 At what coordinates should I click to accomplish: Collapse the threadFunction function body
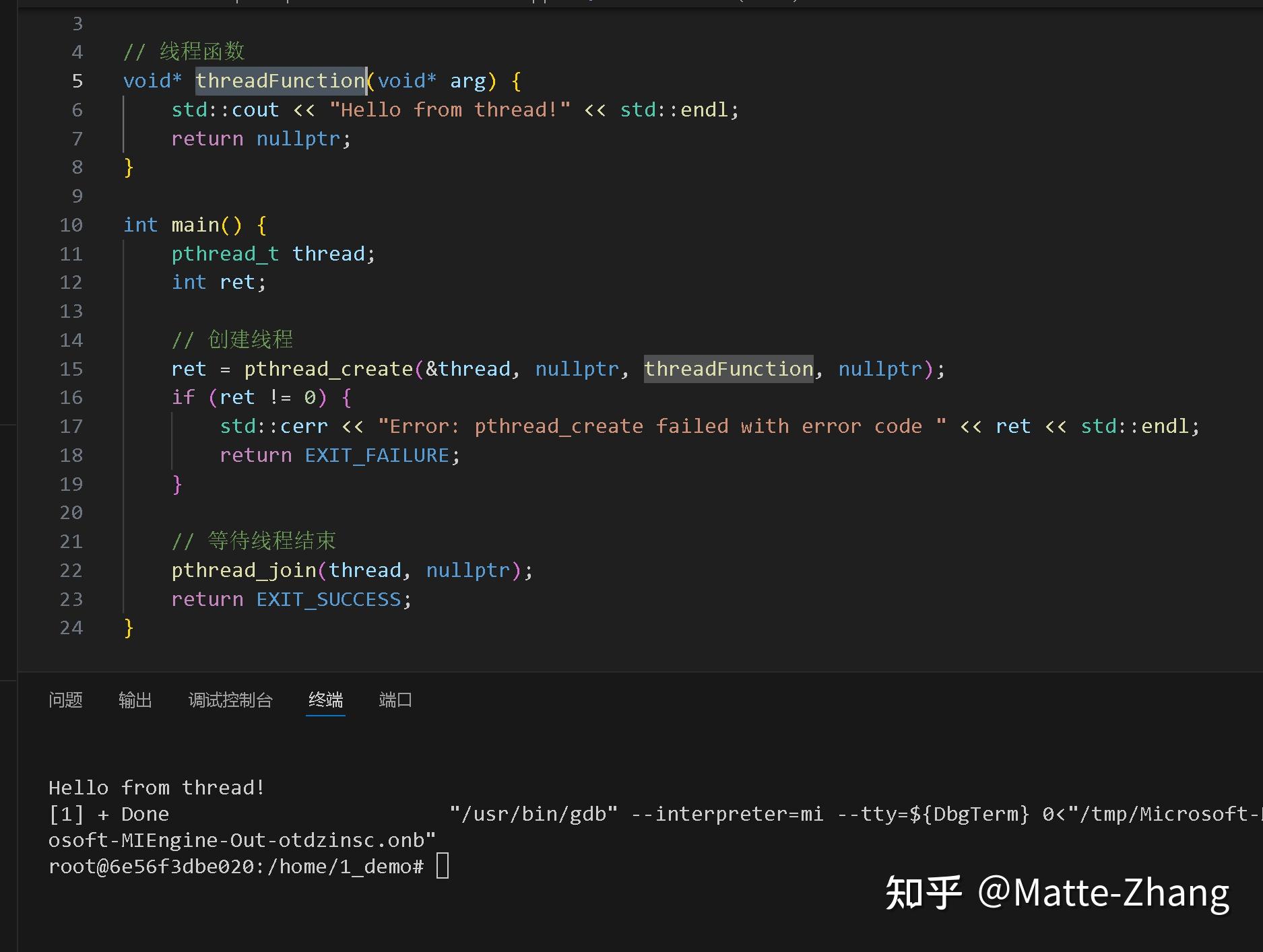coord(104,80)
